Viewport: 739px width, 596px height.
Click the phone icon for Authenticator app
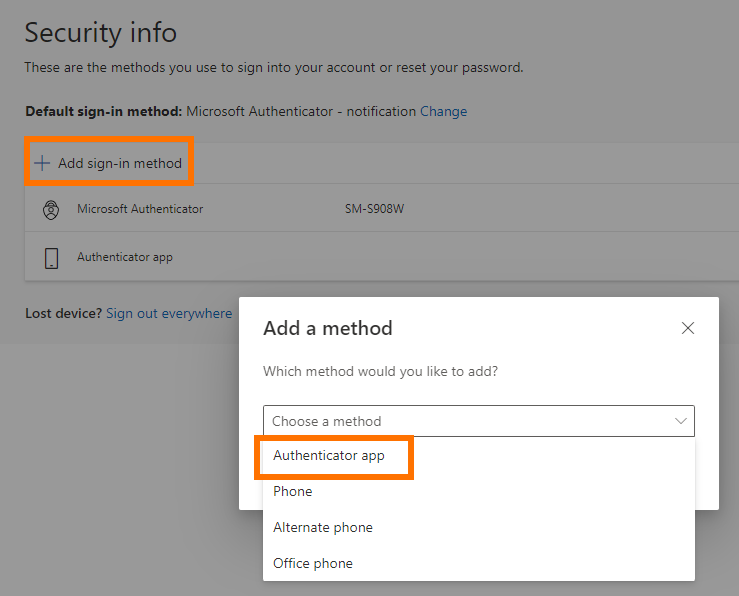[51, 258]
